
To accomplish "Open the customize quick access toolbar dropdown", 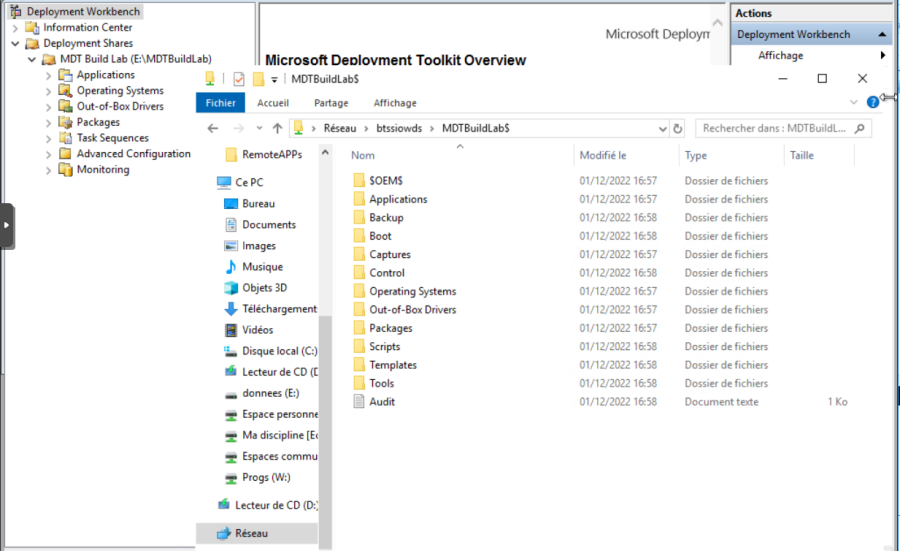I will point(274,80).
